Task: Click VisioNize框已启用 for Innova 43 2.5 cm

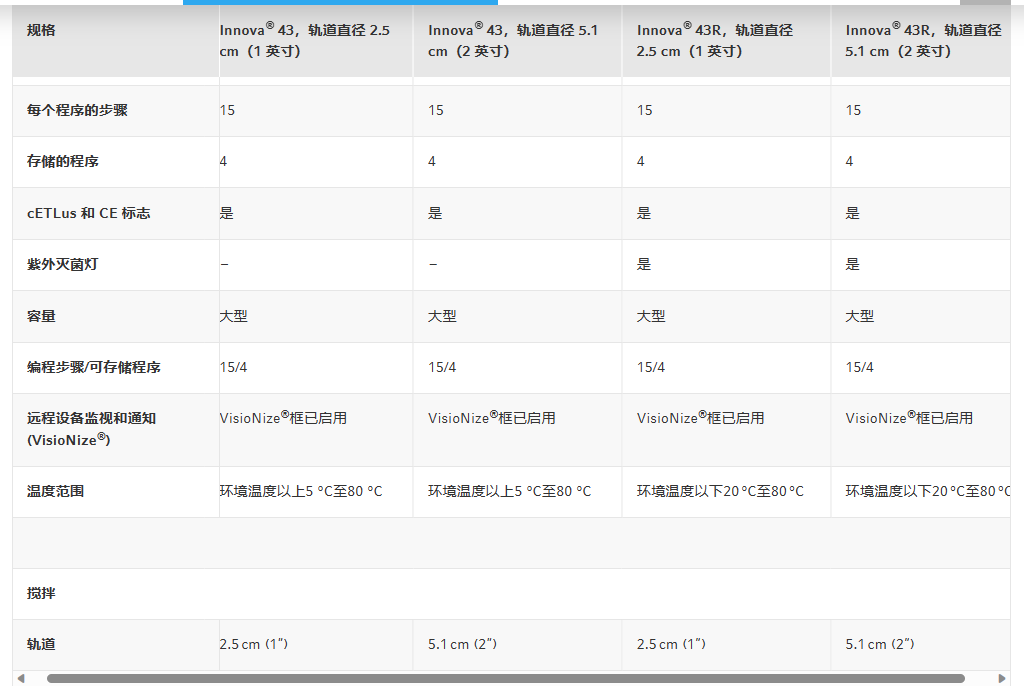Action: point(283,418)
